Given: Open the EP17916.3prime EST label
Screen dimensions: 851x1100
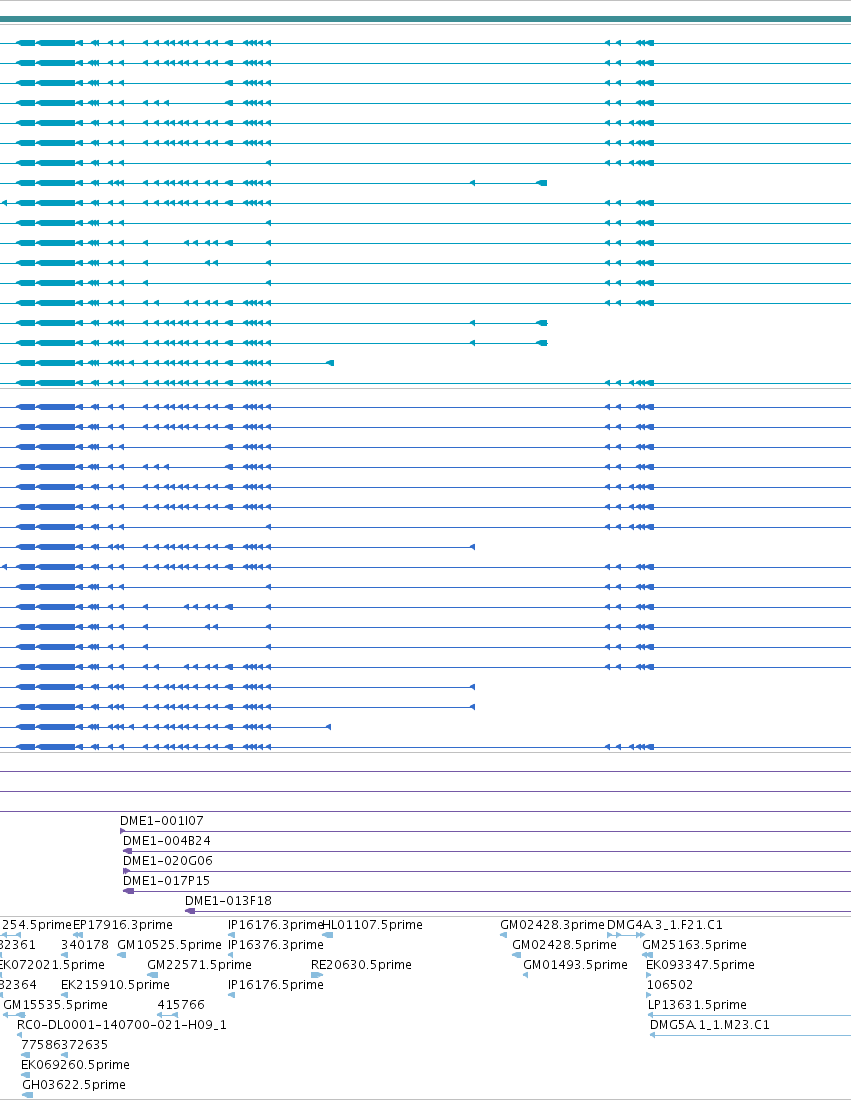Looking at the screenshot, I should 123,925.
